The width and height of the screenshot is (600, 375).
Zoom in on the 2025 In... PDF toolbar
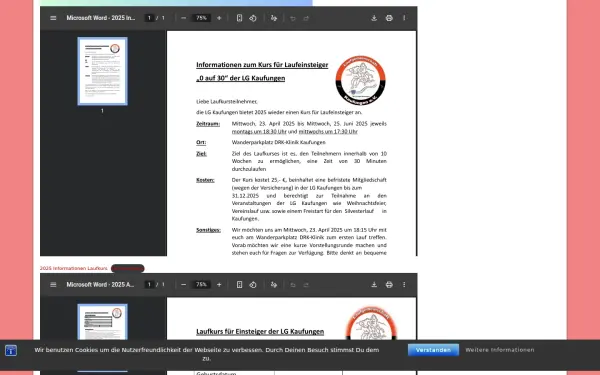tap(219, 18)
